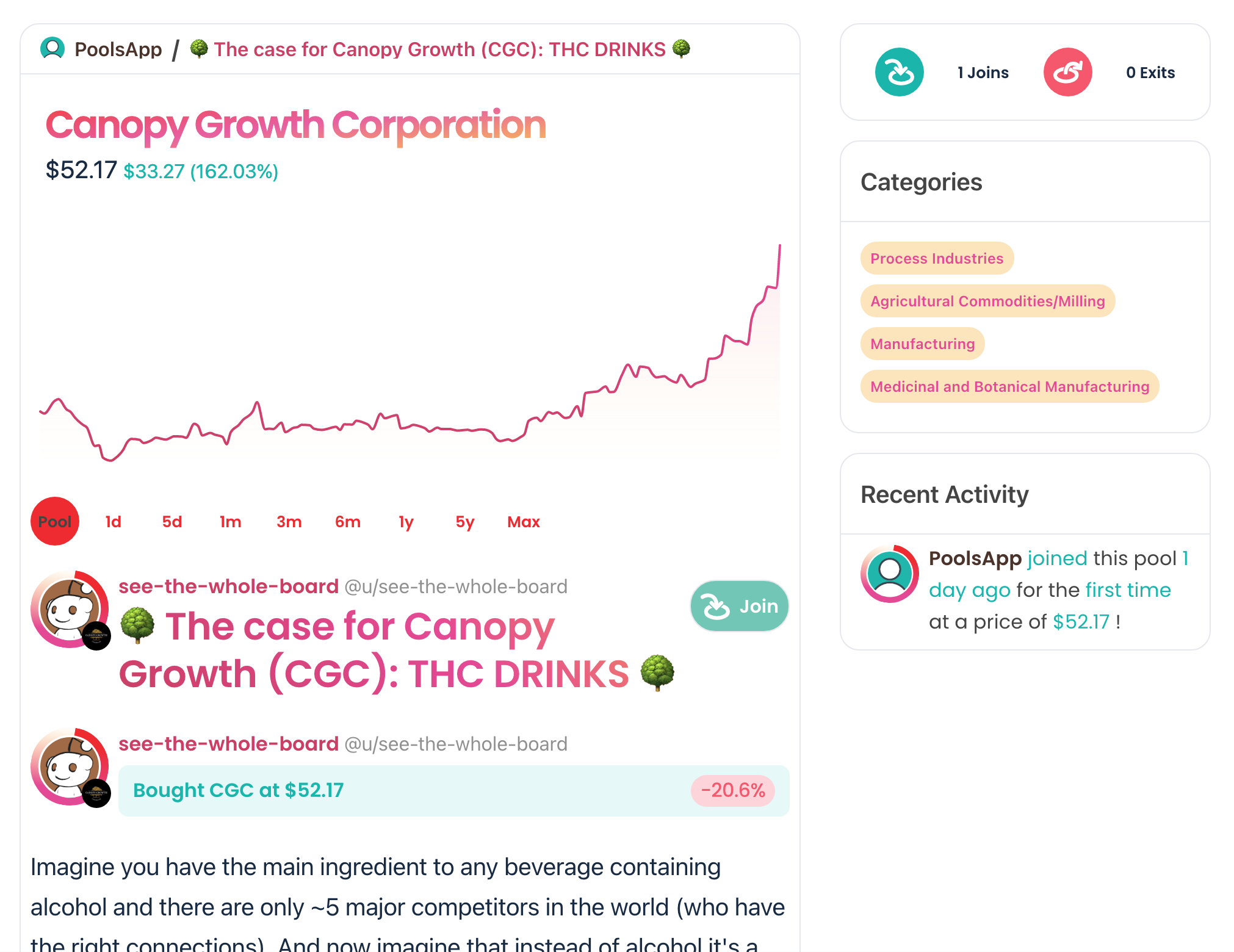
Task: Open see-the-whole-board avatar beside bought CGC entry
Action: [70, 766]
